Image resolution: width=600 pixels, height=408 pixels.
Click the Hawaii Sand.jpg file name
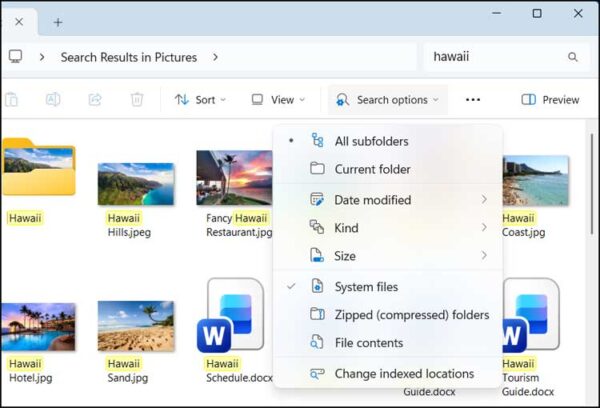point(127,370)
